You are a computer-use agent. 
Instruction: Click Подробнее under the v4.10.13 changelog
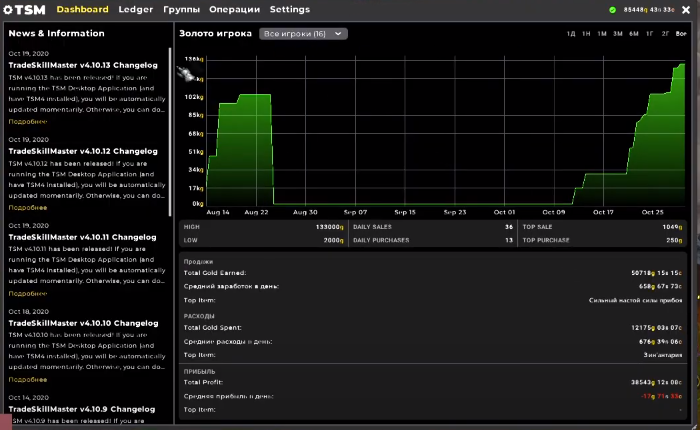(x=28, y=121)
